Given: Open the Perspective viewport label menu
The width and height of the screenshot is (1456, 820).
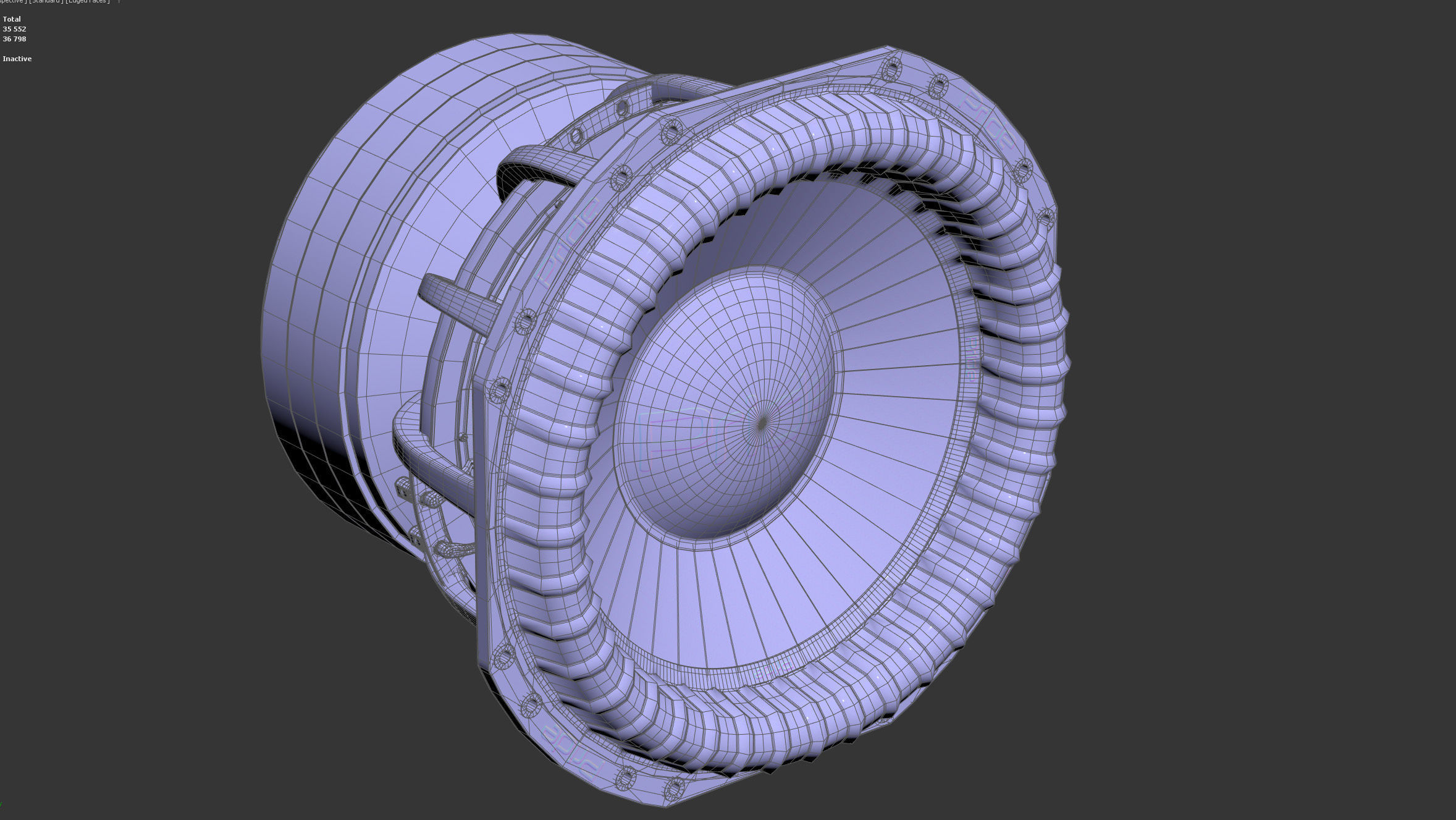Looking at the screenshot, I should (11, 1).
